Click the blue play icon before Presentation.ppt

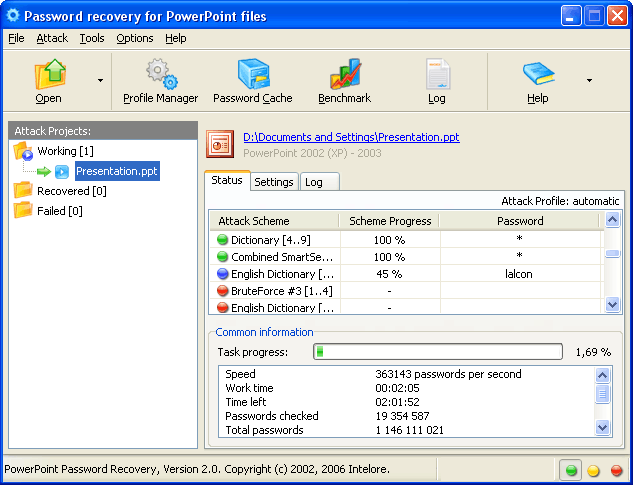(62, 172)
